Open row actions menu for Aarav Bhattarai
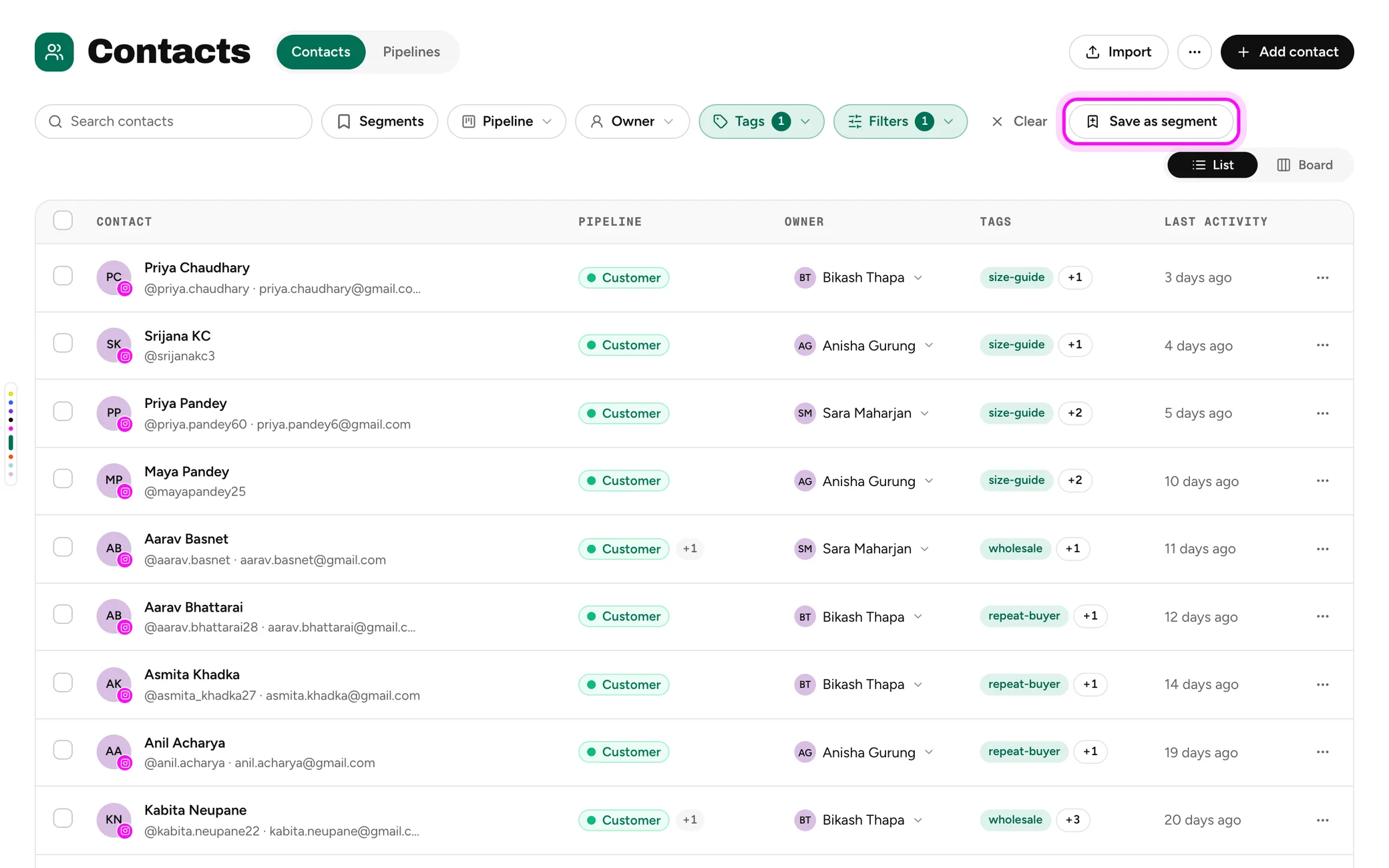Image resolution: width=1389 pixels, height=868 pixels. 1322,616
